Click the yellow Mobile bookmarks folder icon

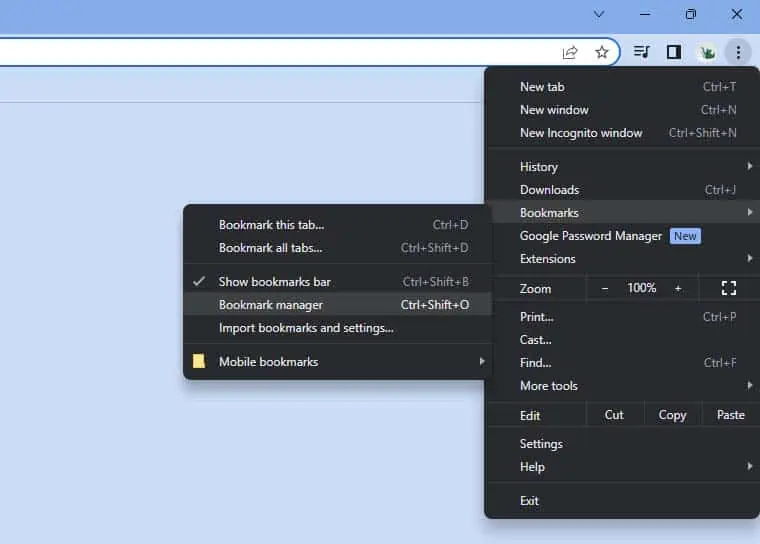point(199,361)
